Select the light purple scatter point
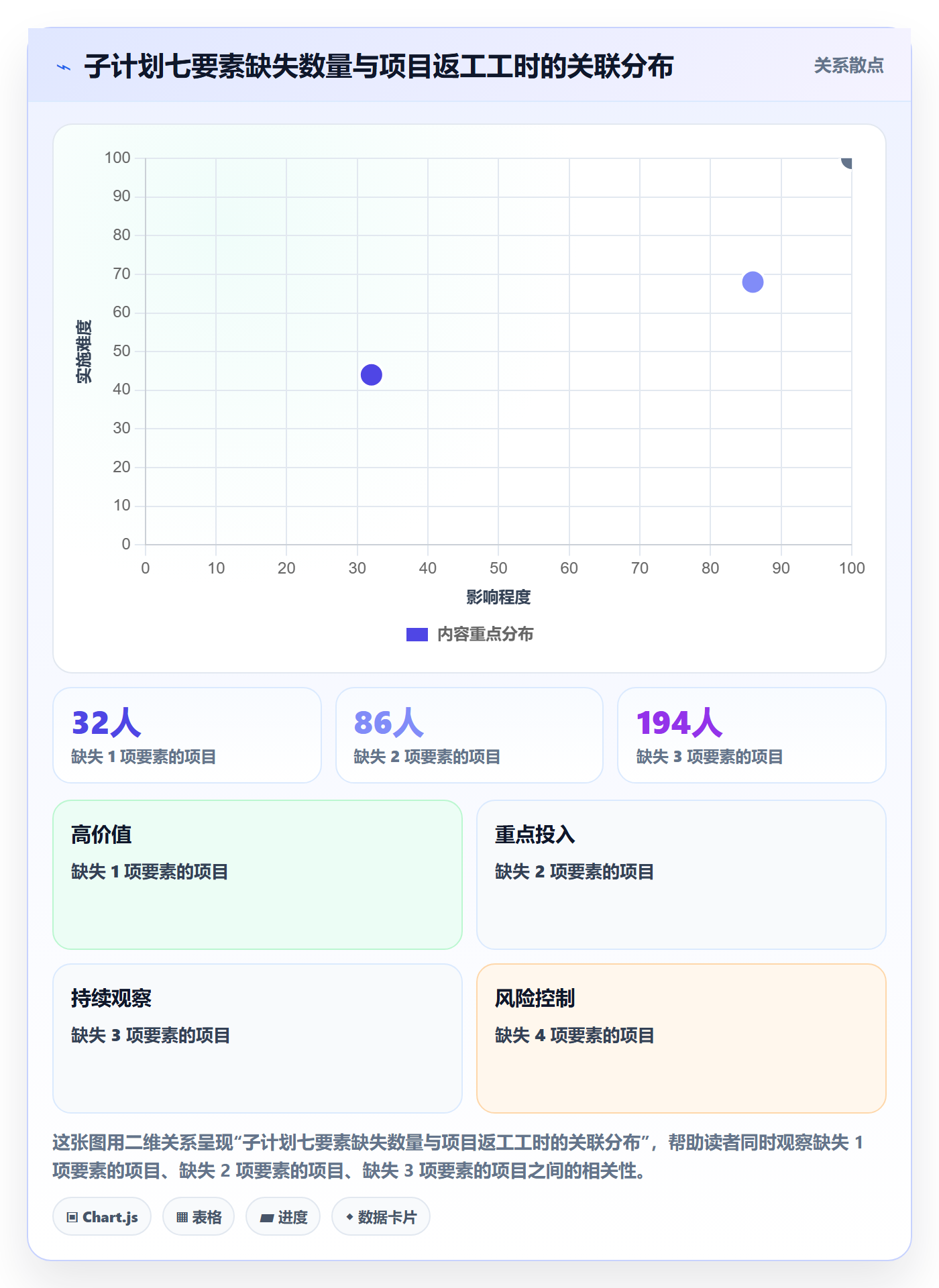The width and height of the screenshot is (939, 1288). (x=753, y=282)
